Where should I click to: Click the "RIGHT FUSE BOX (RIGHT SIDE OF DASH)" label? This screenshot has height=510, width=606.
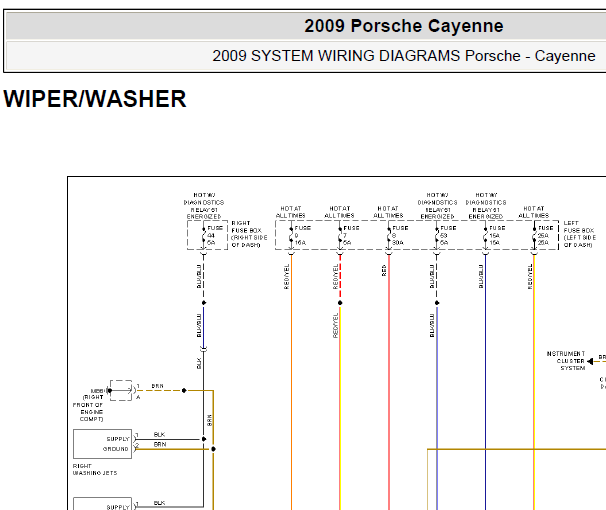pyautogui.click(x=249, y=234)
